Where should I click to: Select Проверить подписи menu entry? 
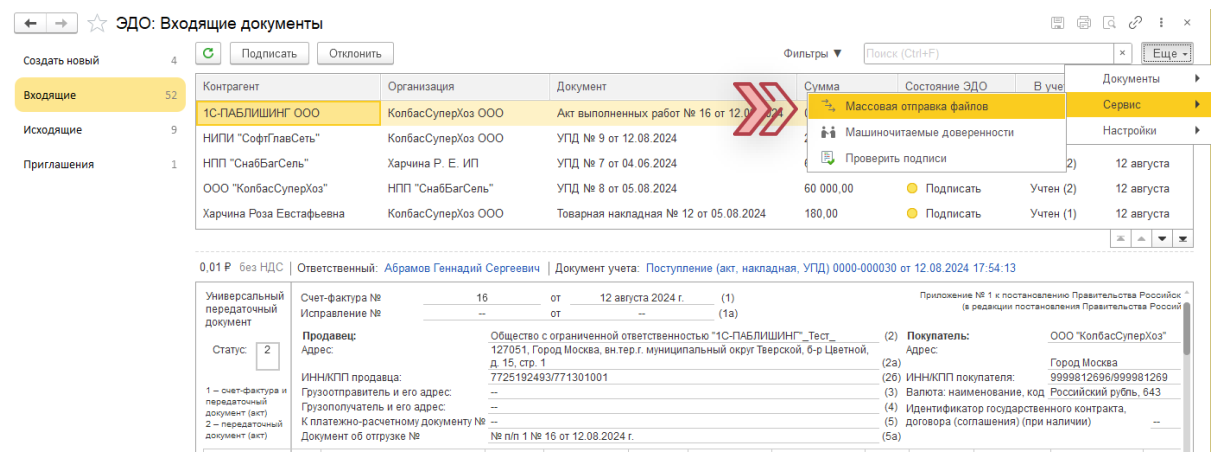895,158
